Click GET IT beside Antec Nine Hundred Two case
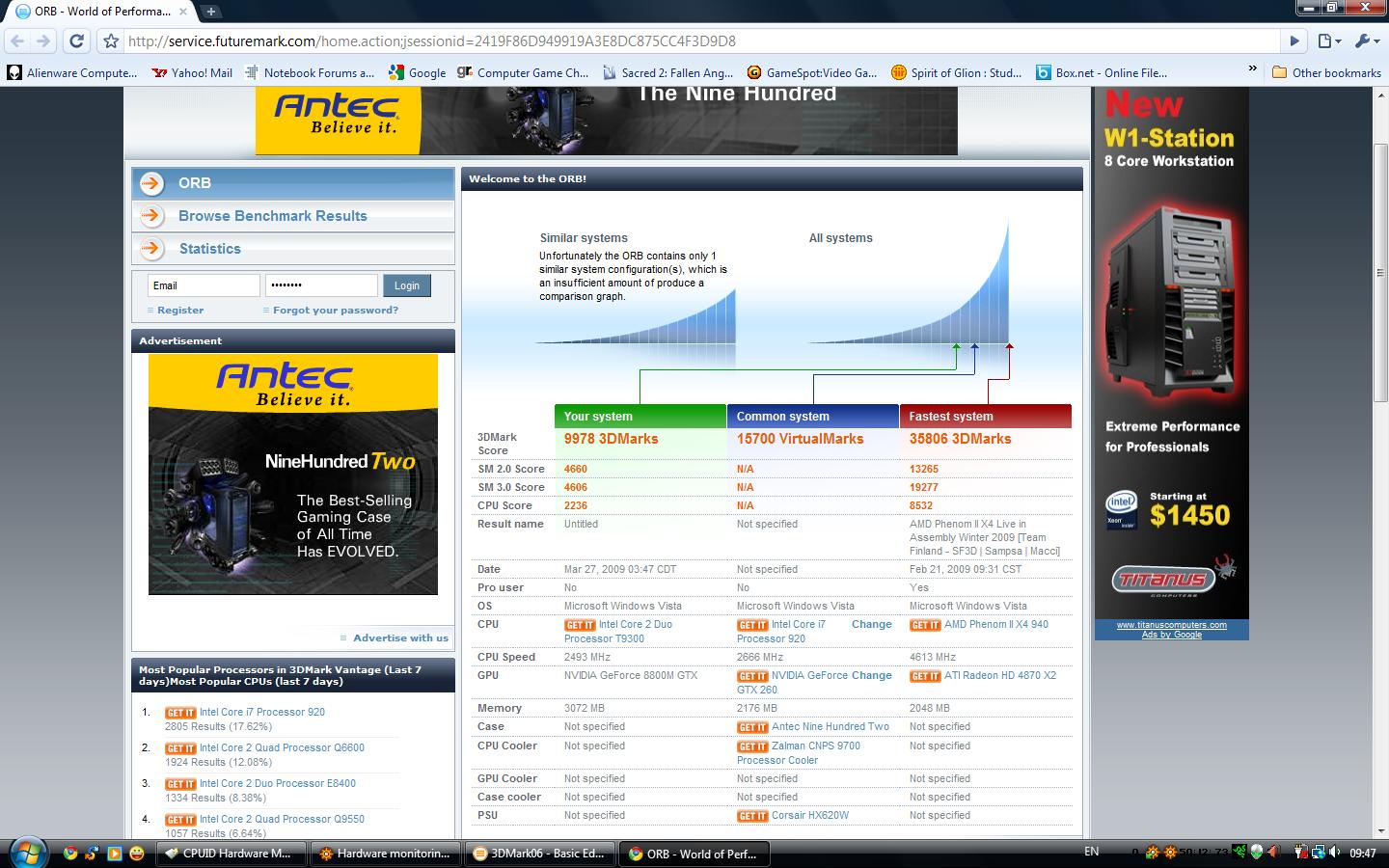The image size is (1389, 868). 752,727
